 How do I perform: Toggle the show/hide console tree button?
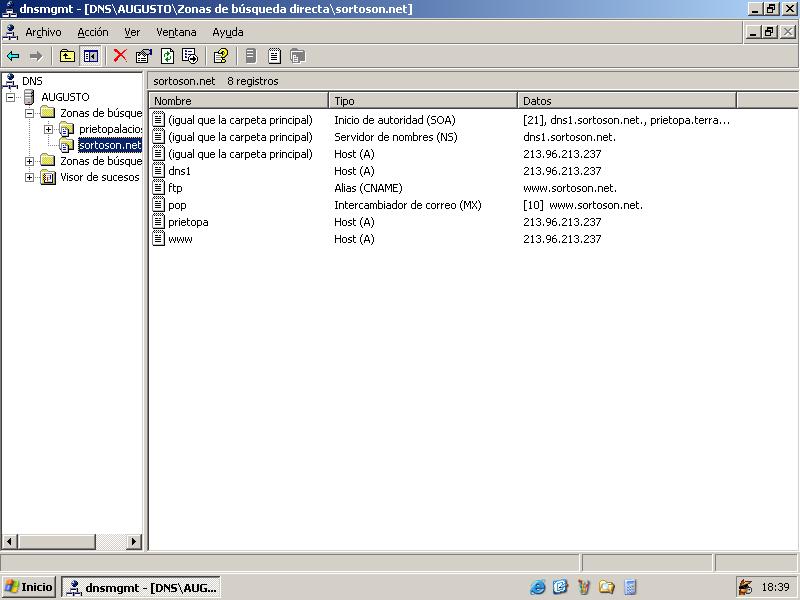91,56
